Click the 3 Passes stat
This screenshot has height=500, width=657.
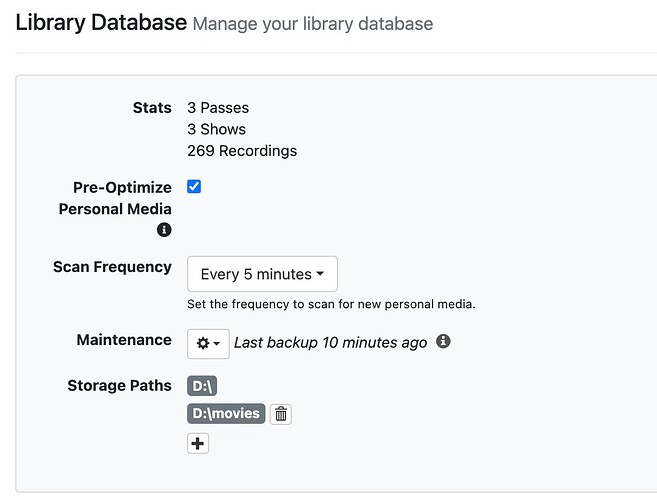point(218,107)
